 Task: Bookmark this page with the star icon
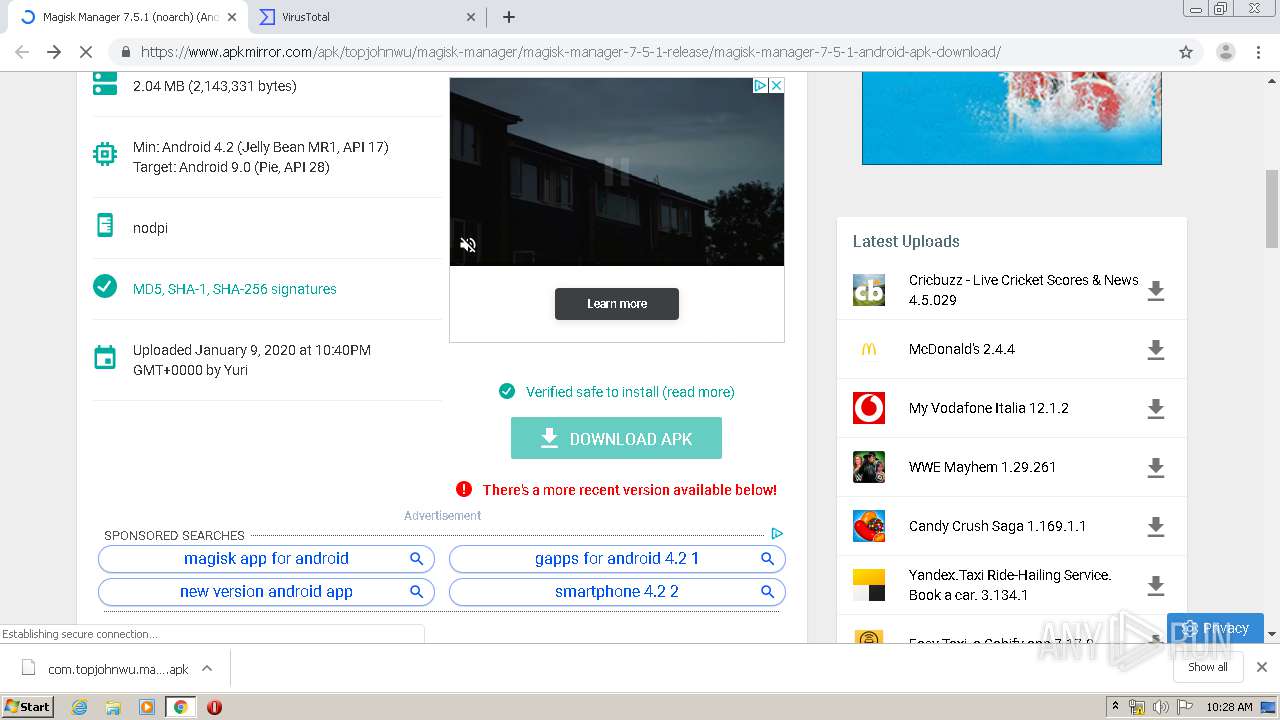(1186, 52)
